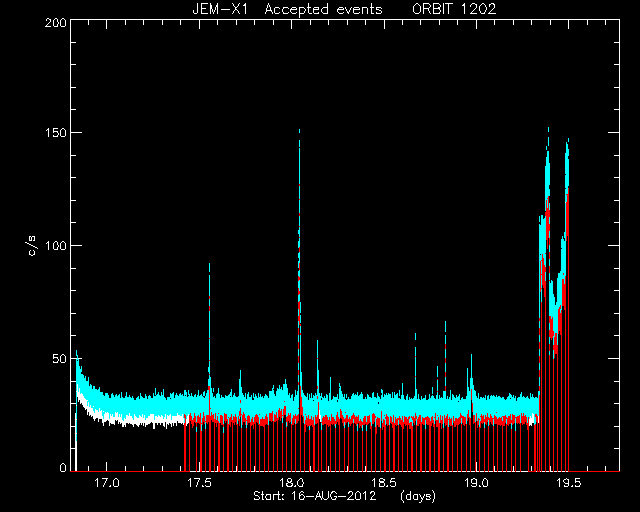Click the c/s y-axis label
Viewport: 640px width, 512px height.
(32, 246)
